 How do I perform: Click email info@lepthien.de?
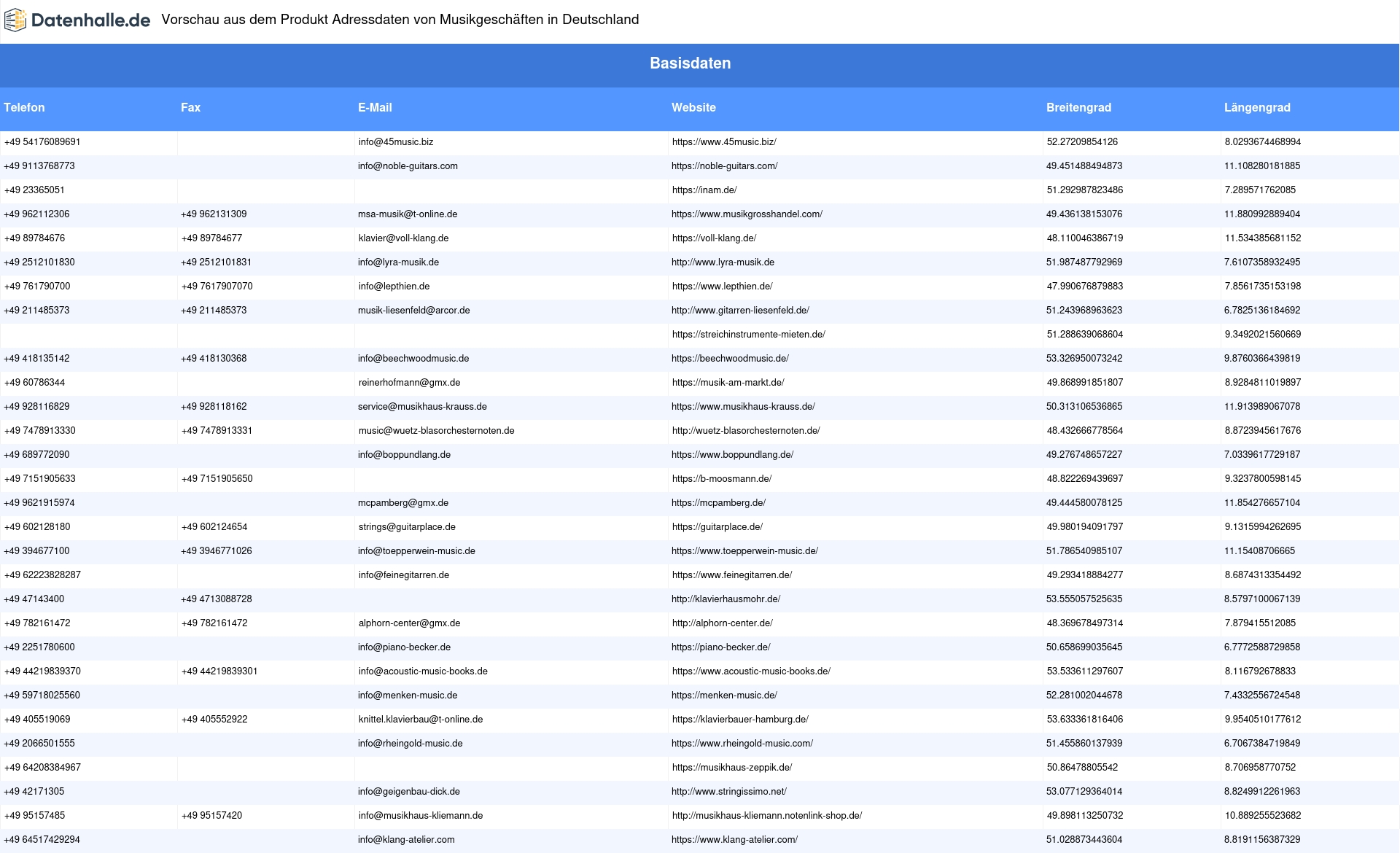[394, 287]
